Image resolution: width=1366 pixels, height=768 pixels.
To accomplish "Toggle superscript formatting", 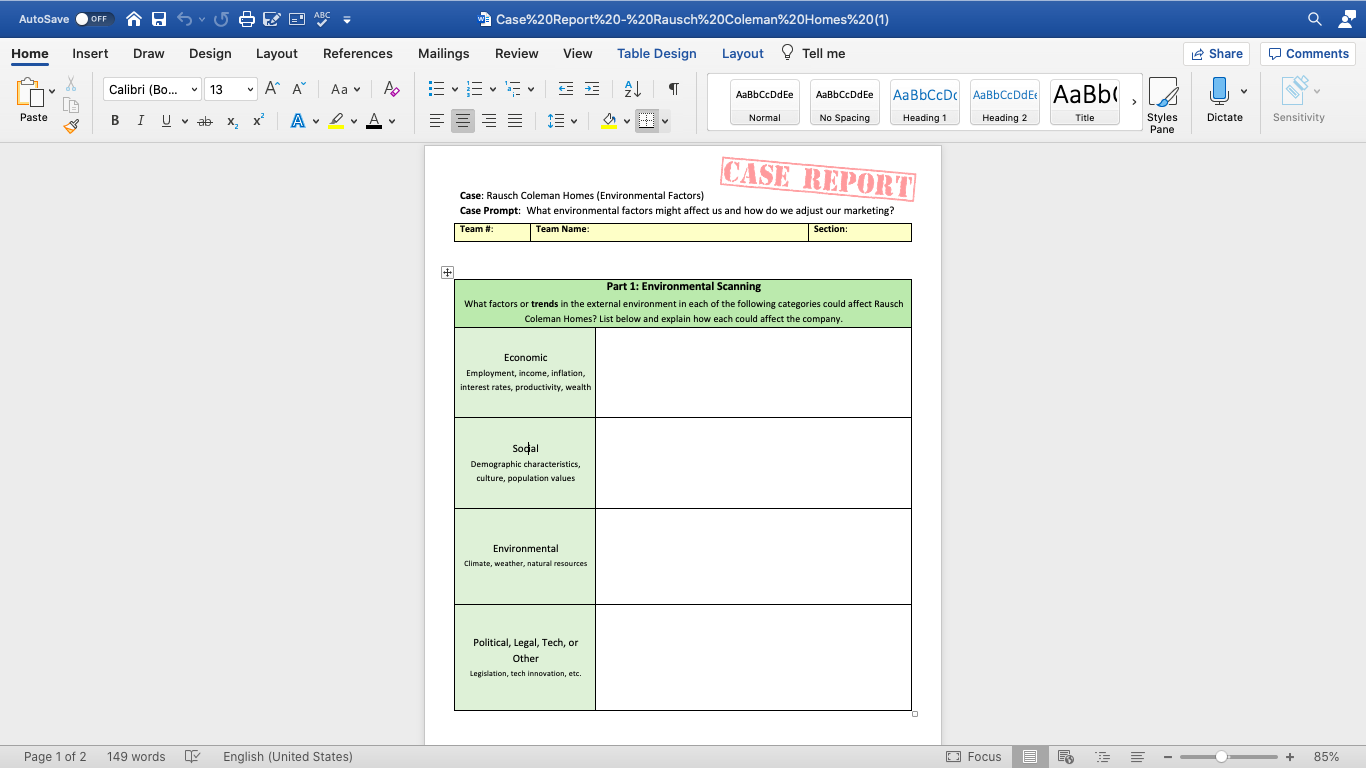I will tap(258, 121).
